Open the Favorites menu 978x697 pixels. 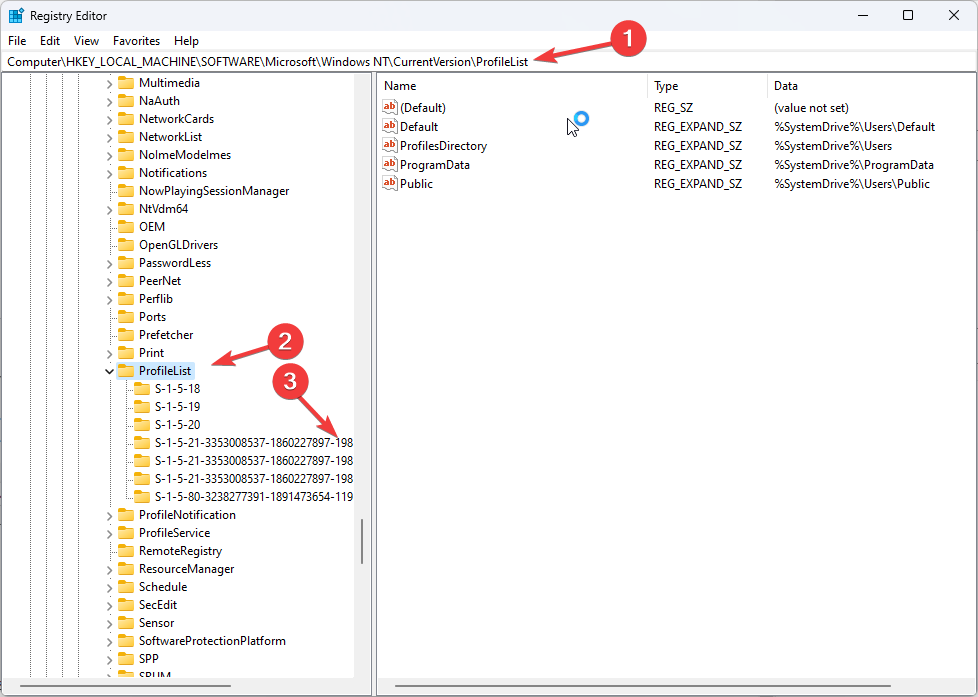(x=137, y=41)
